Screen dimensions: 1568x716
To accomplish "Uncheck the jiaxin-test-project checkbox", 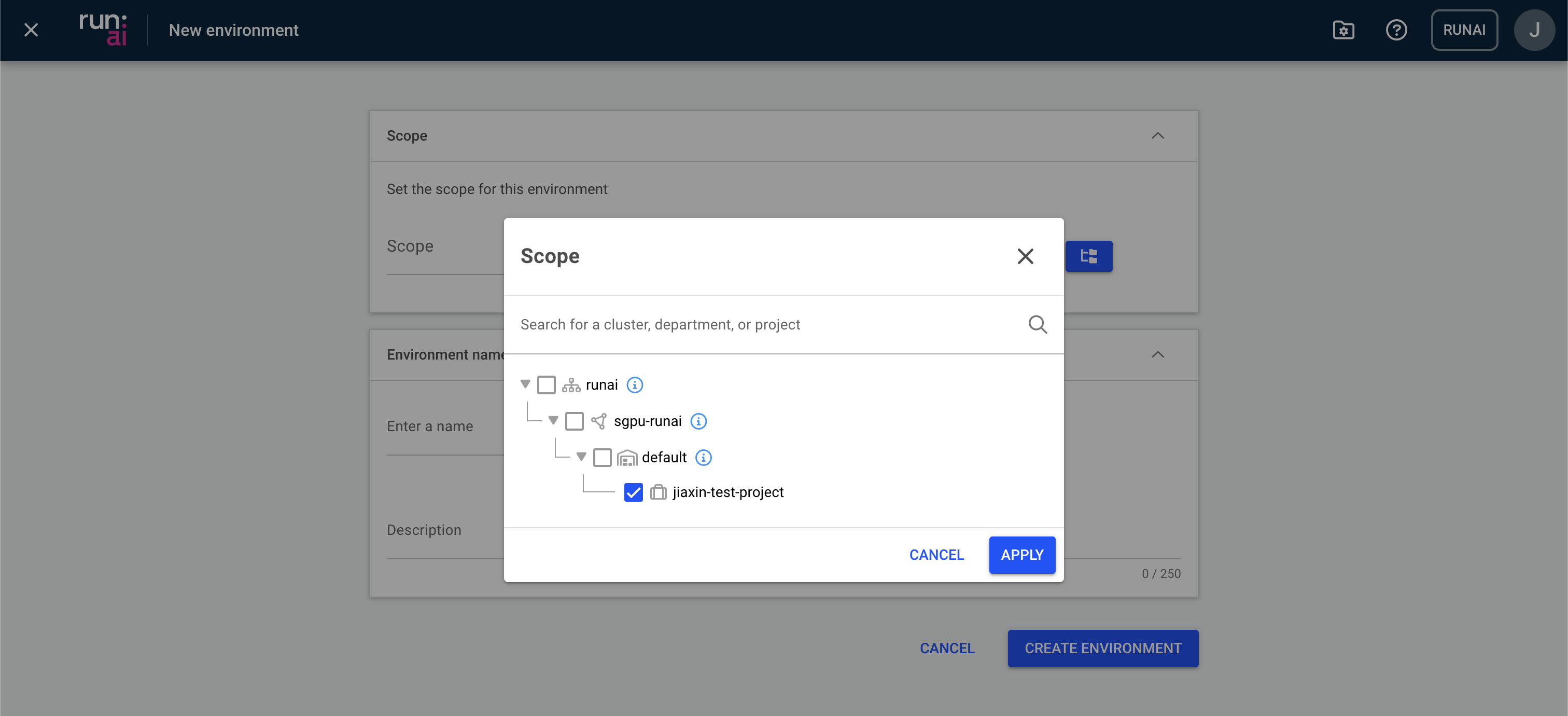I will (x=633, y=492).
